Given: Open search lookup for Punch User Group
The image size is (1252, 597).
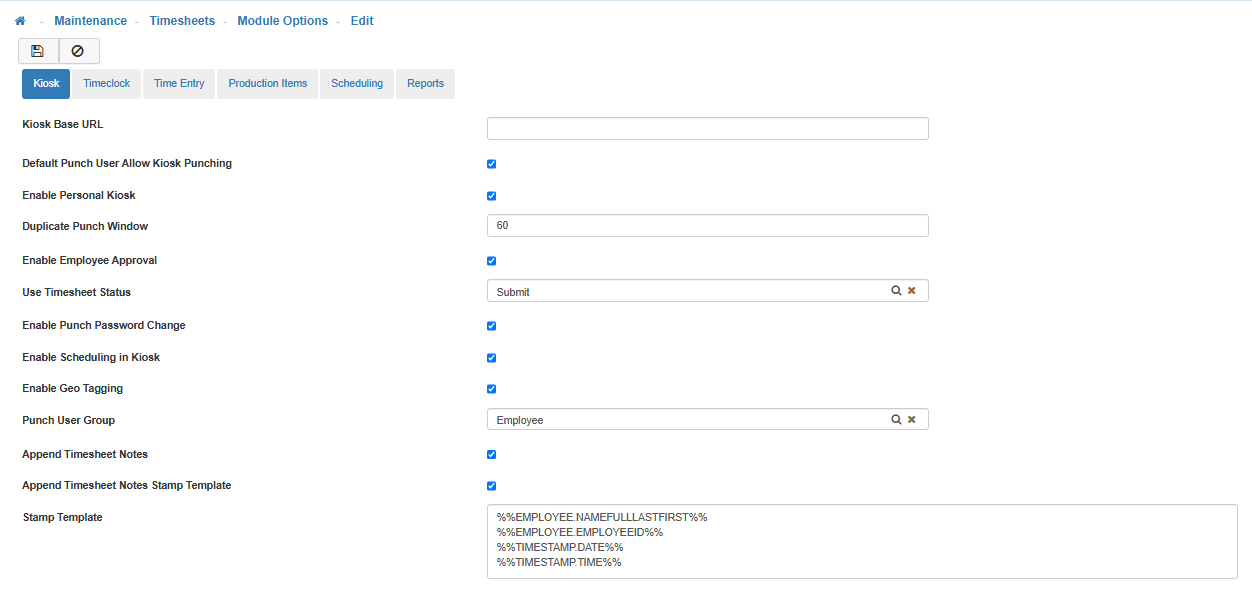Looking at the screenshot, I should point(896,420).
